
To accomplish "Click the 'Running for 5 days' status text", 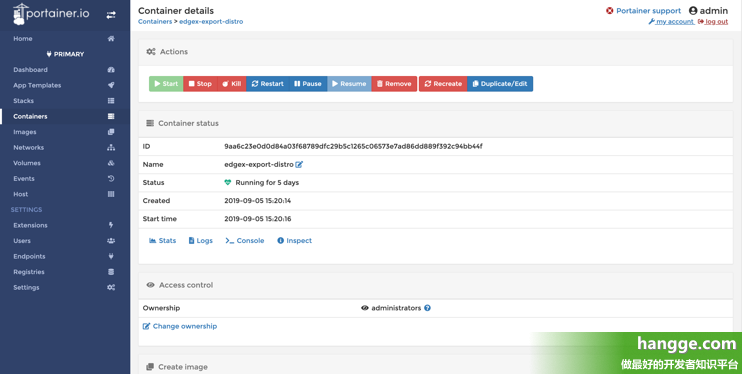I will click(x=267, y=183).
